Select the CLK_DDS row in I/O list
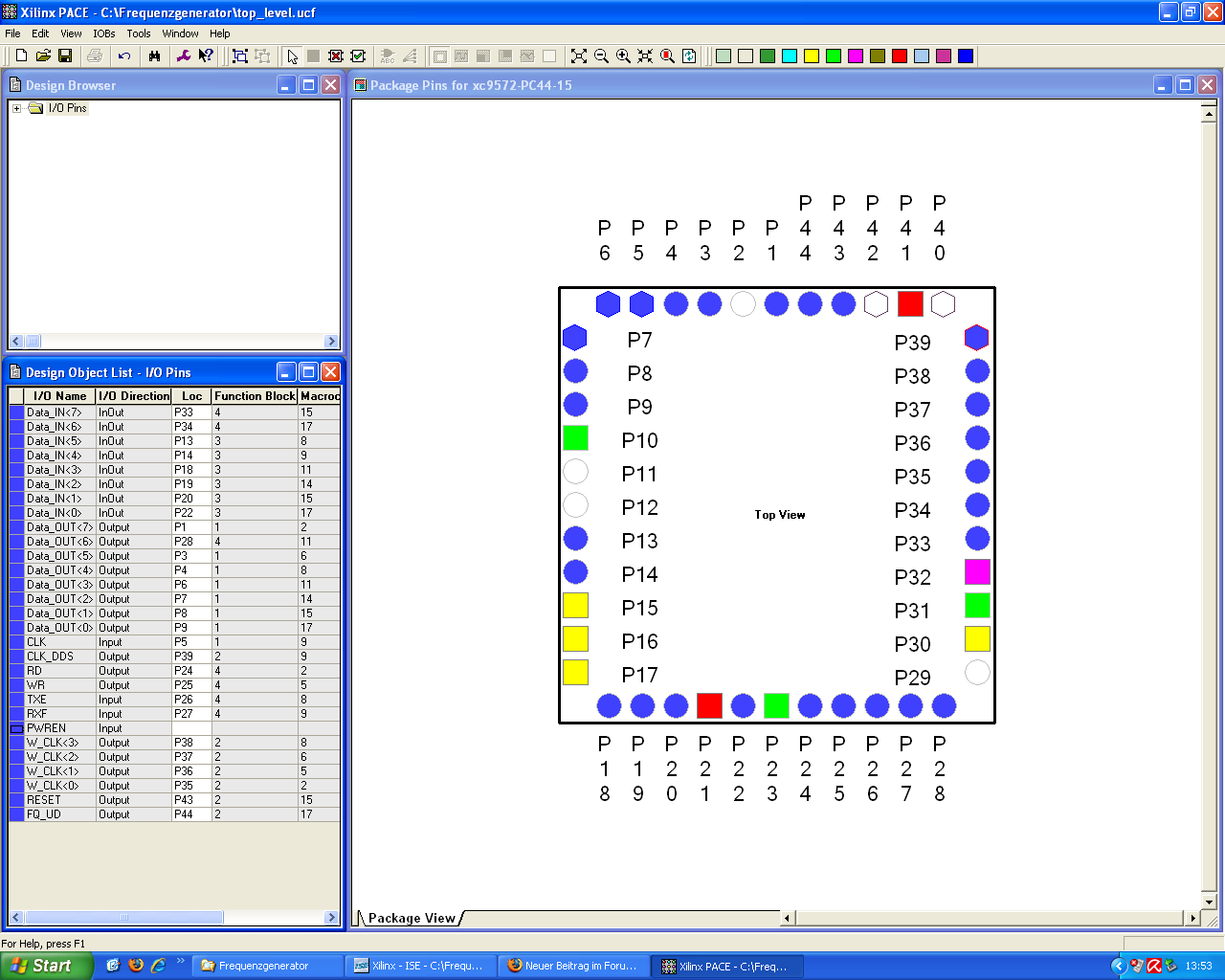 click(x=174, y=657)
